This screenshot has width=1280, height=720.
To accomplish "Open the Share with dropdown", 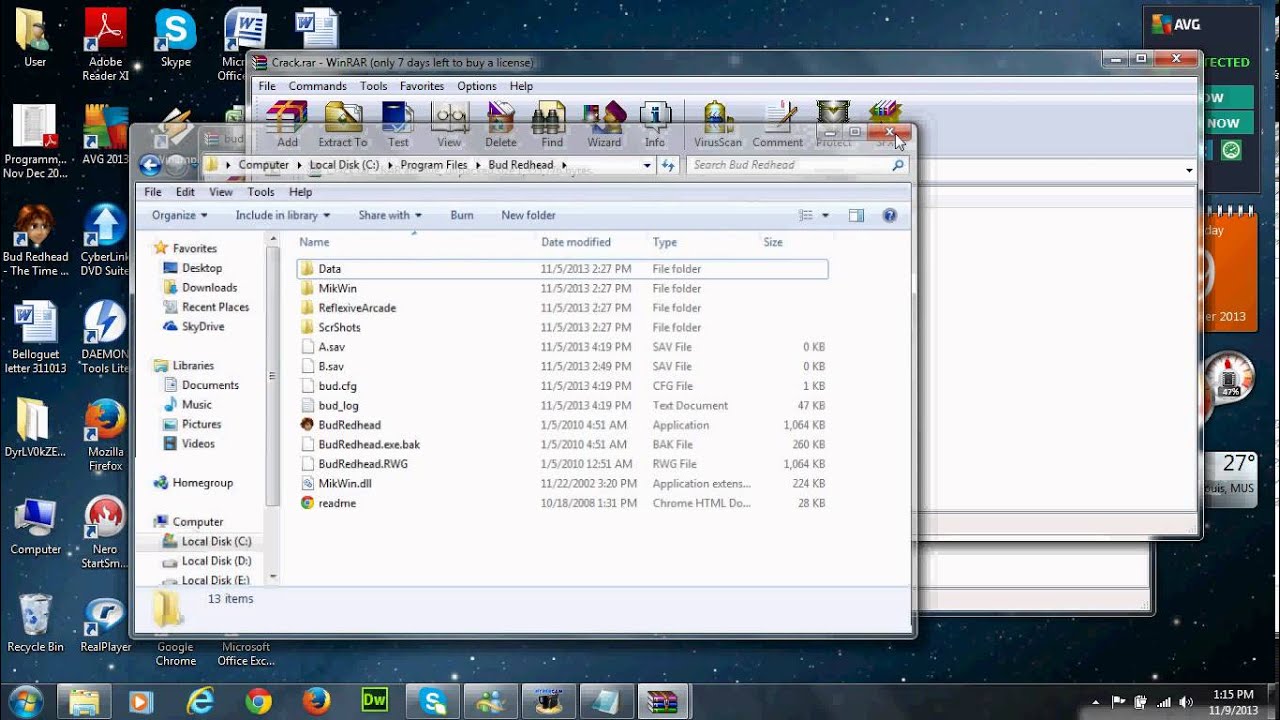I will (390, 215).
